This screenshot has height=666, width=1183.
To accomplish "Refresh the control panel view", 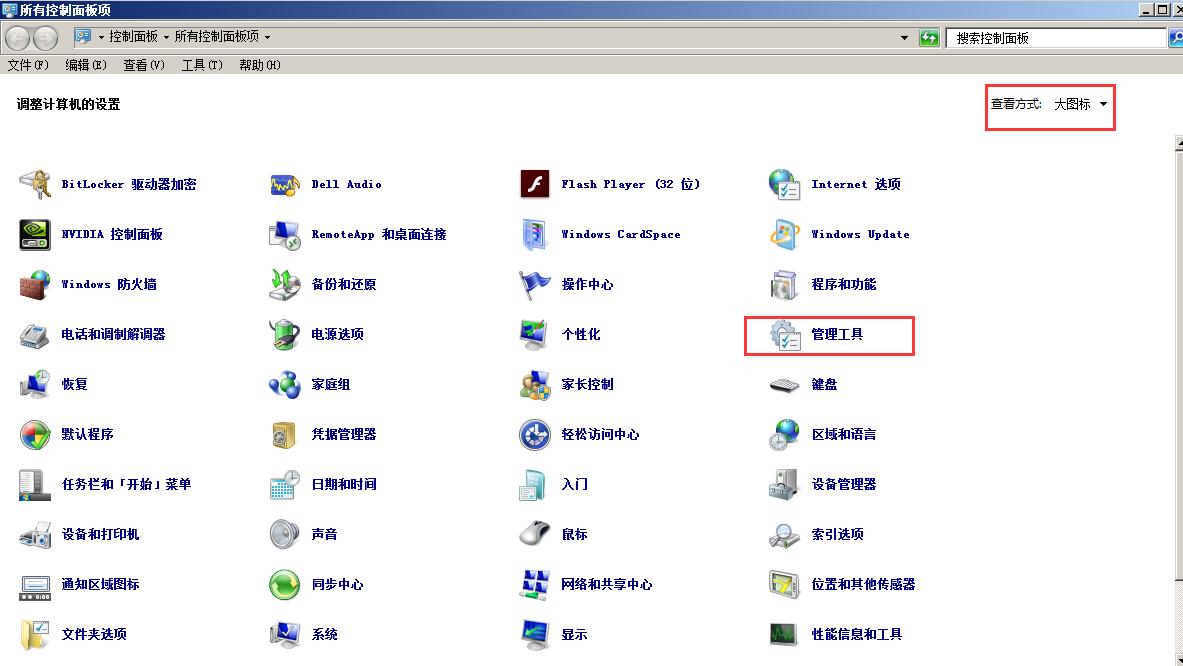I will [x=929, y=38].
